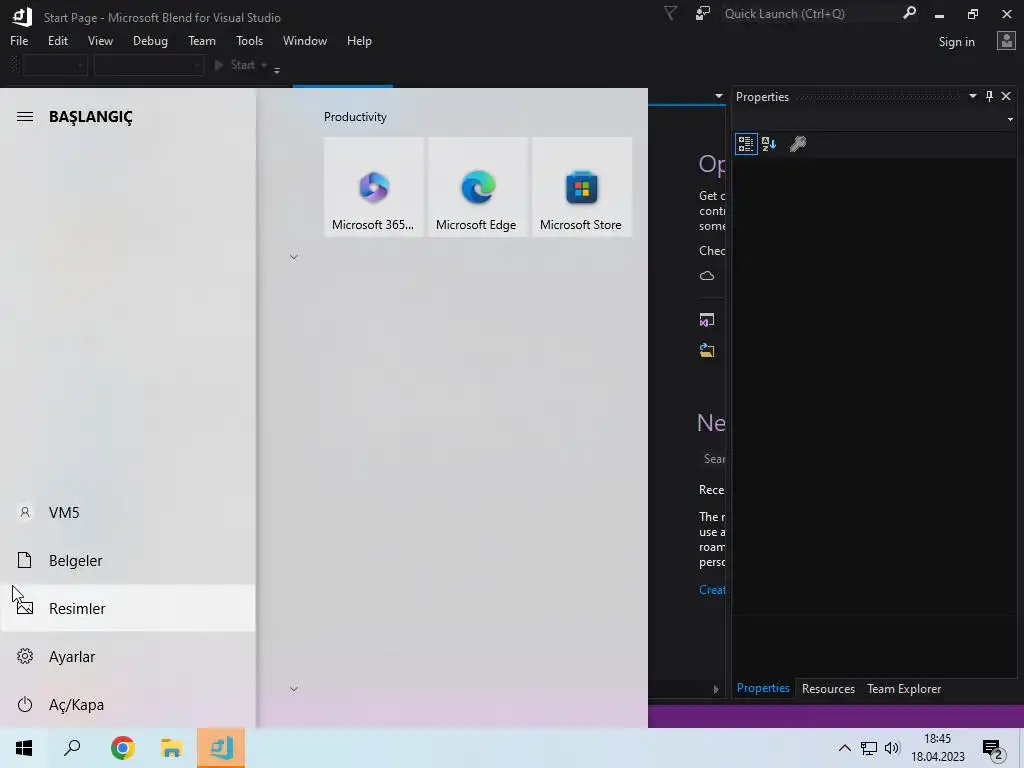The width and height of the screenshot is (1024, 768).
Task: Switch to the Team Explorer tab
Action: [904, 688]
